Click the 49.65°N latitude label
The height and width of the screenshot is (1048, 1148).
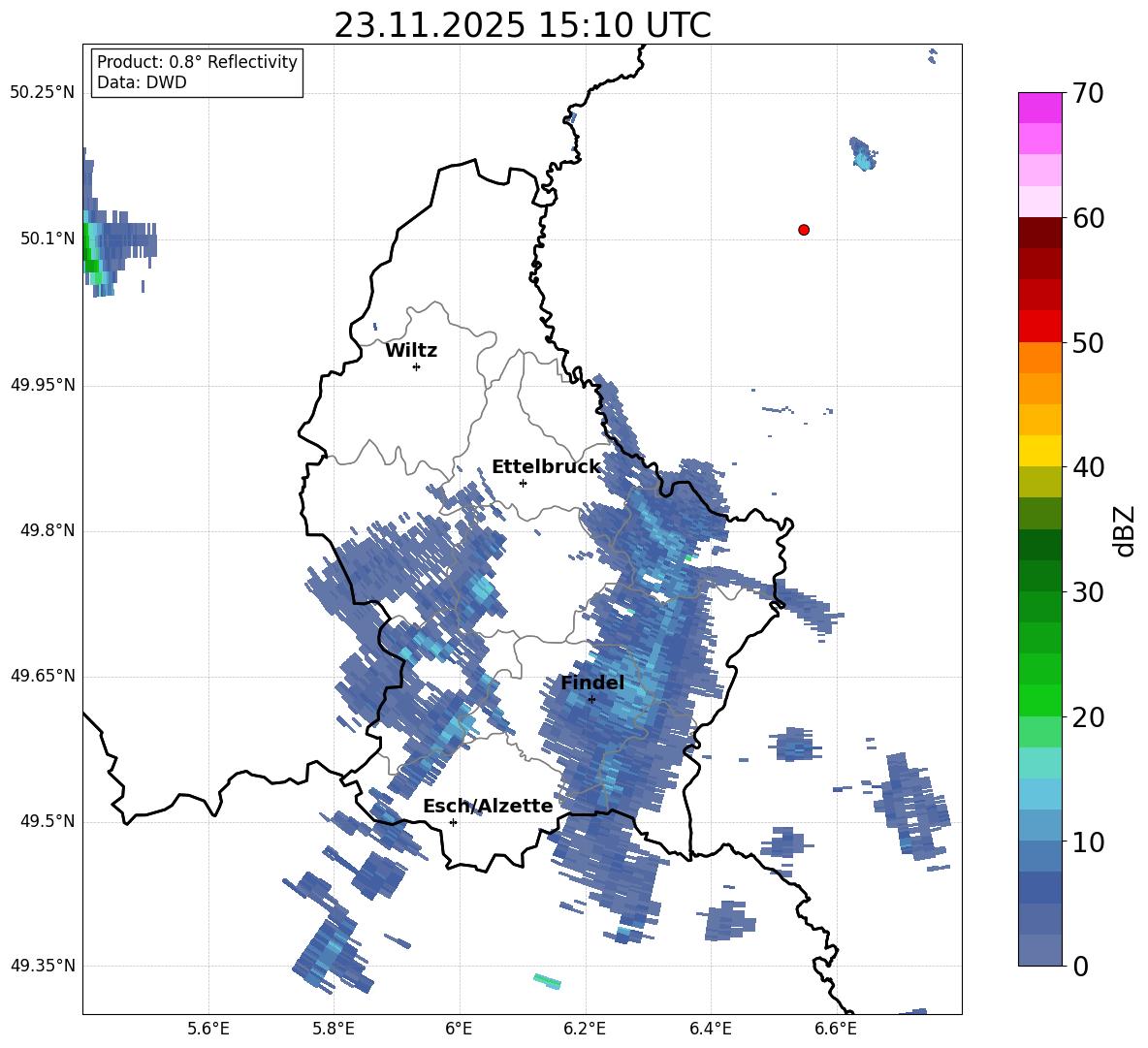[x=43, y=676]
